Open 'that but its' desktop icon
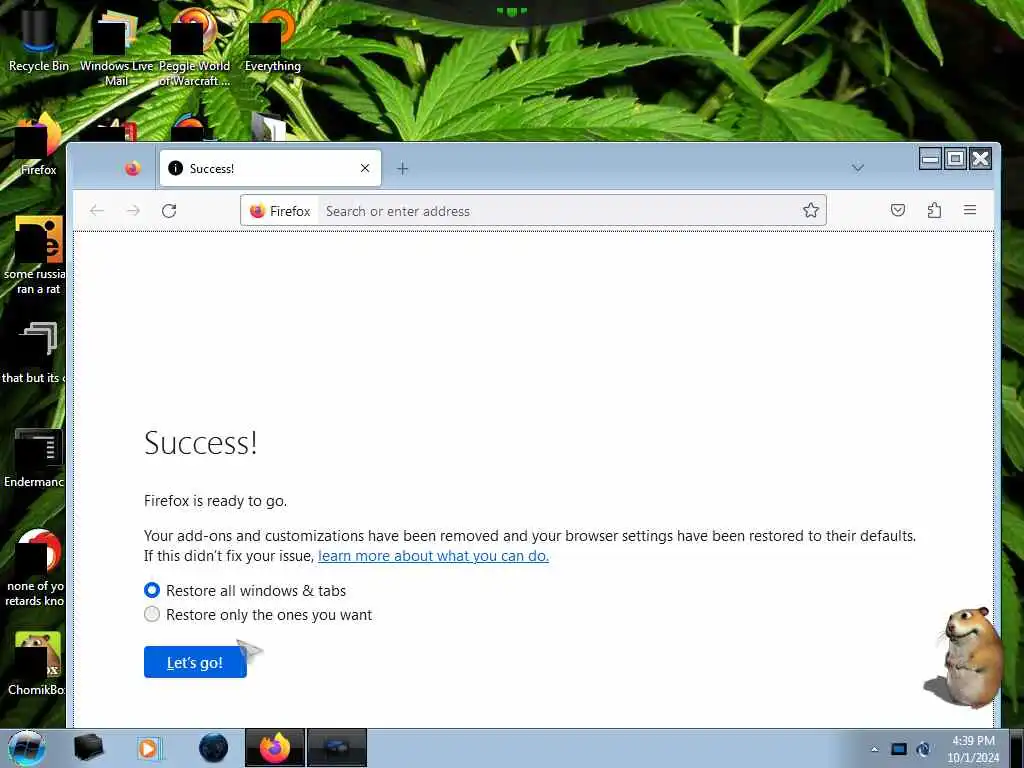Screen dimensions: 1024x768 tap(33, 353)
